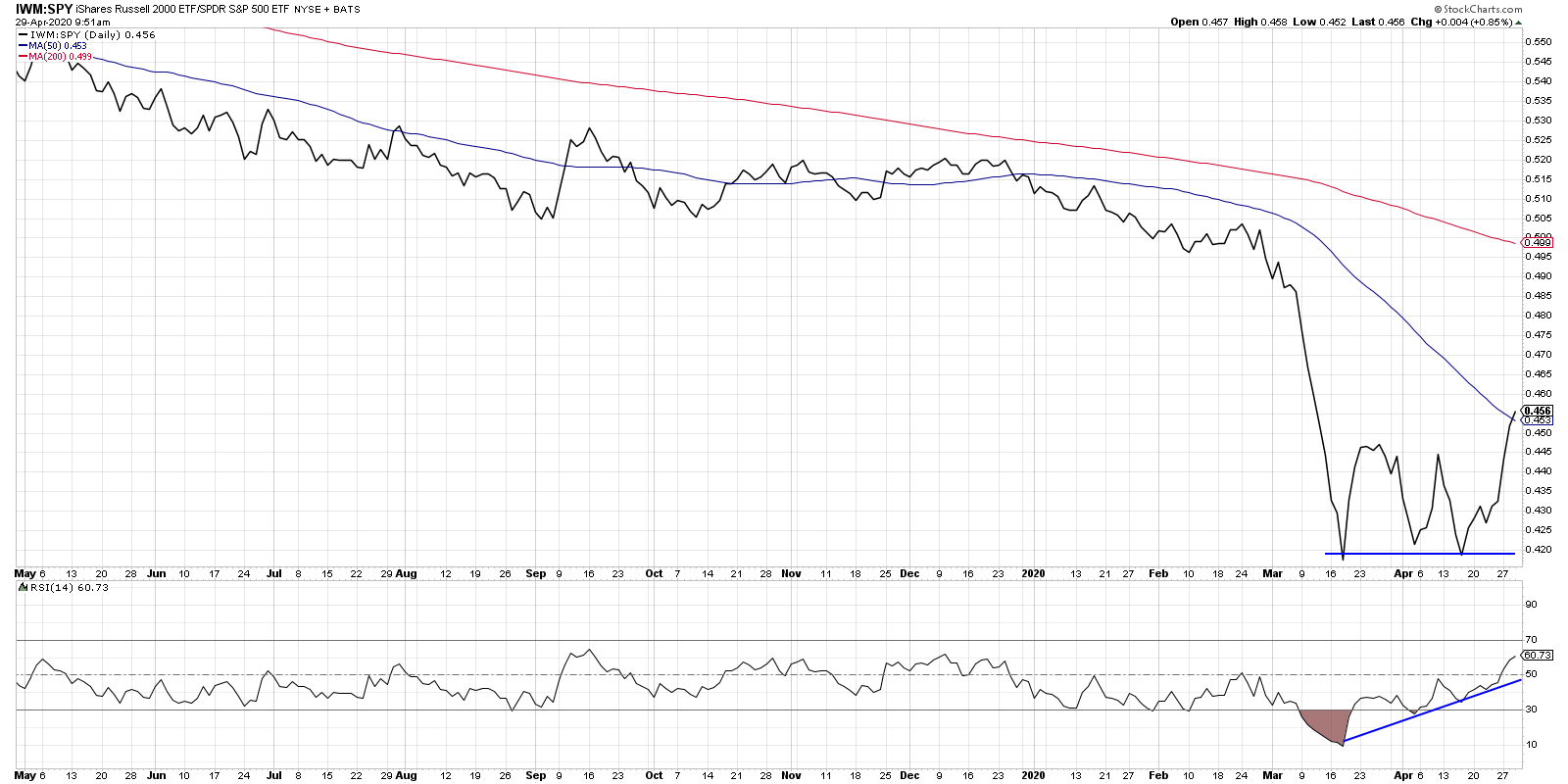Click the 0.550 label on price axis

click(x=1538, y=42)
